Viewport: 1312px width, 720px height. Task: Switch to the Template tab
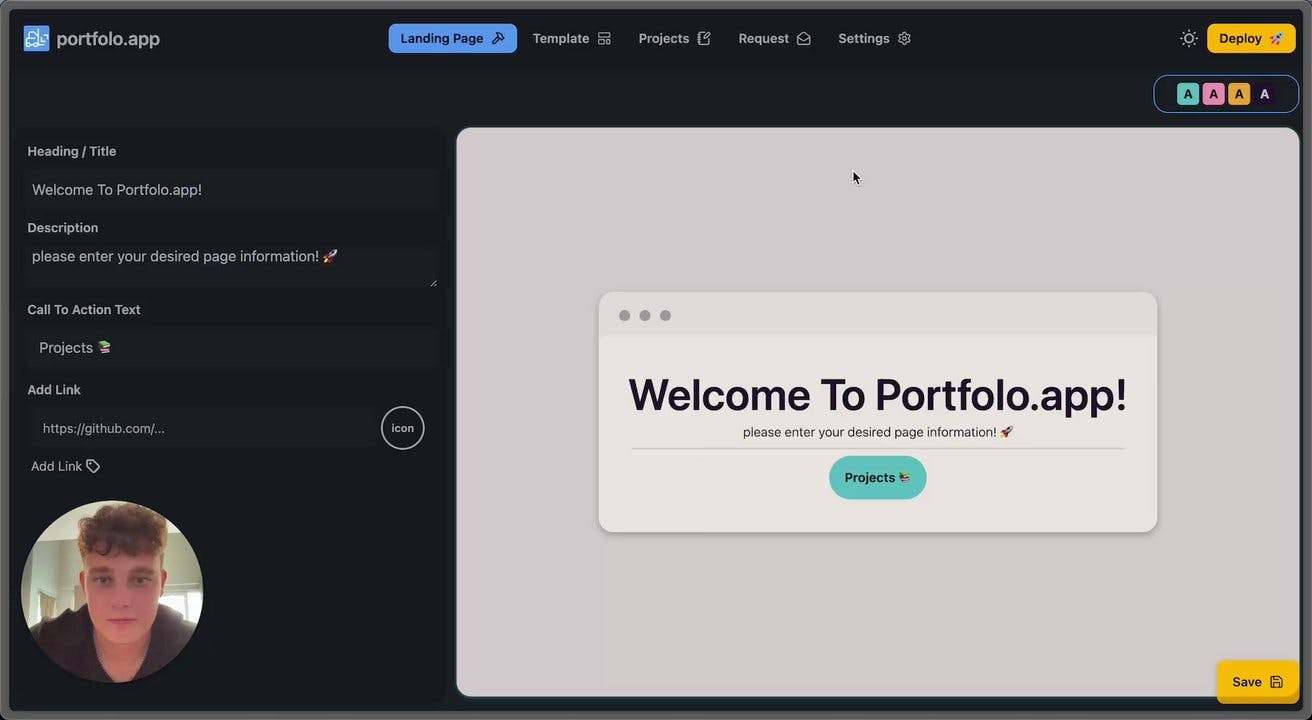pyautogui.click(x=571, y=38)
